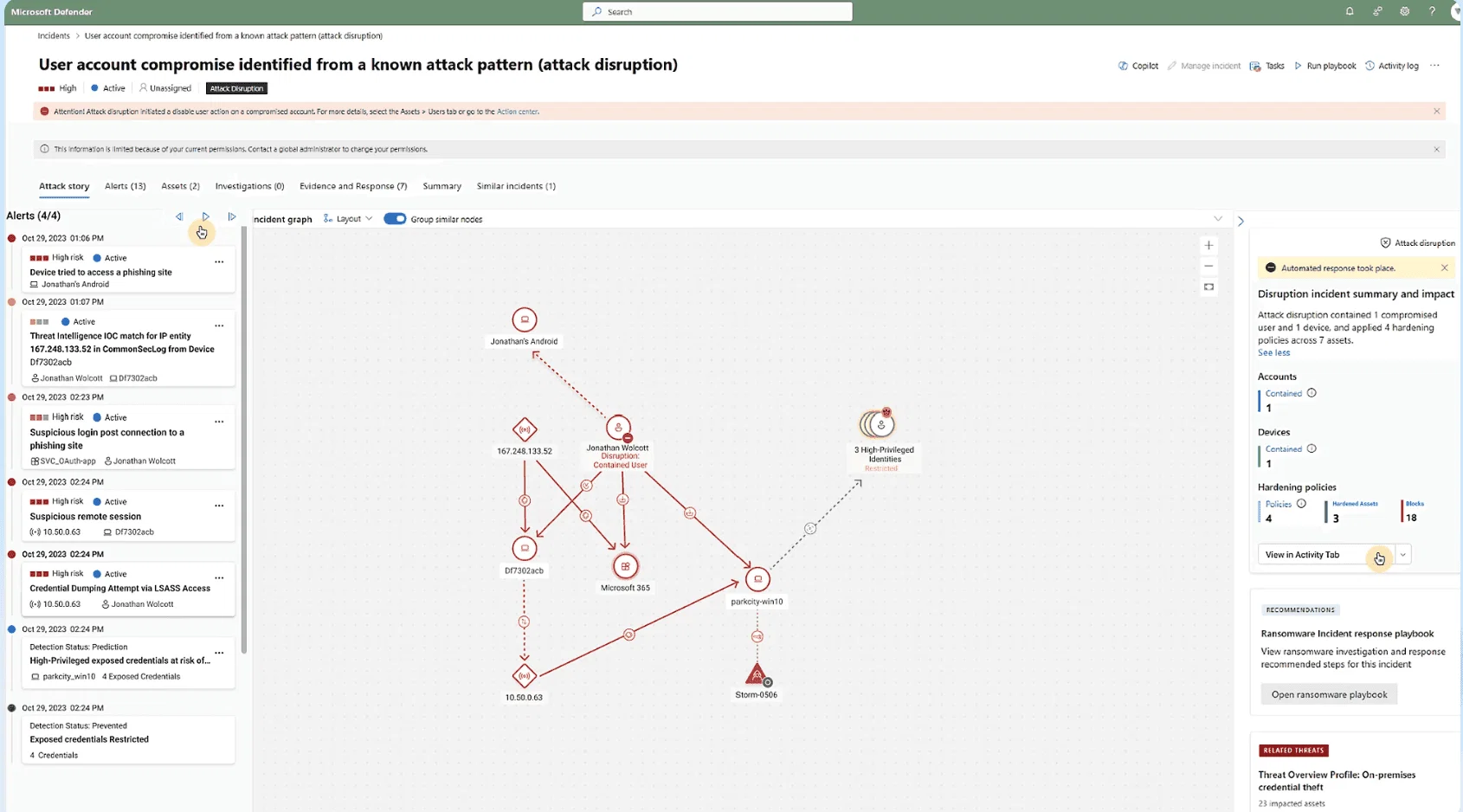Switch to the Attack story tab
The image size is (1463, 812).
(x=64, y=186)
